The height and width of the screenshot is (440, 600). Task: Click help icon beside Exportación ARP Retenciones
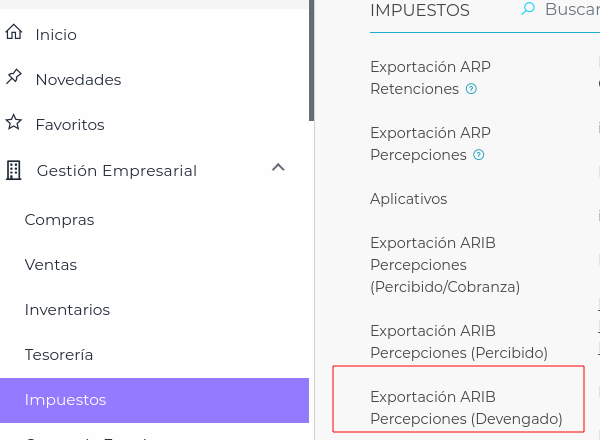click(472, 89)
